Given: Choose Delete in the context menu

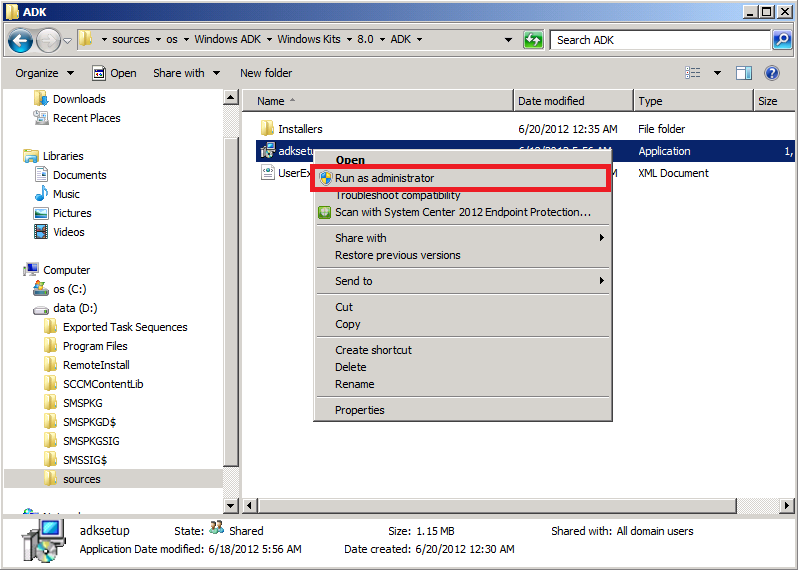Looking at the screenshot, I should [463, 367].
